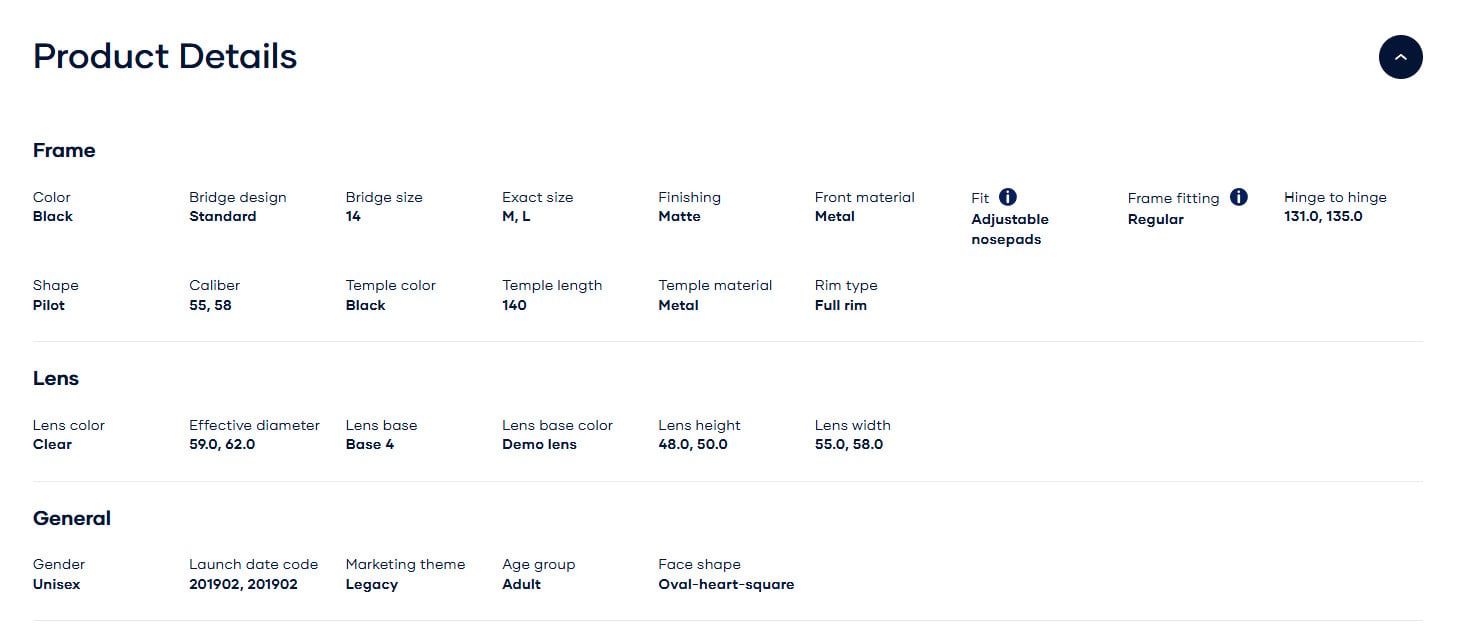Click the Unisex gender value

(57, 584)
